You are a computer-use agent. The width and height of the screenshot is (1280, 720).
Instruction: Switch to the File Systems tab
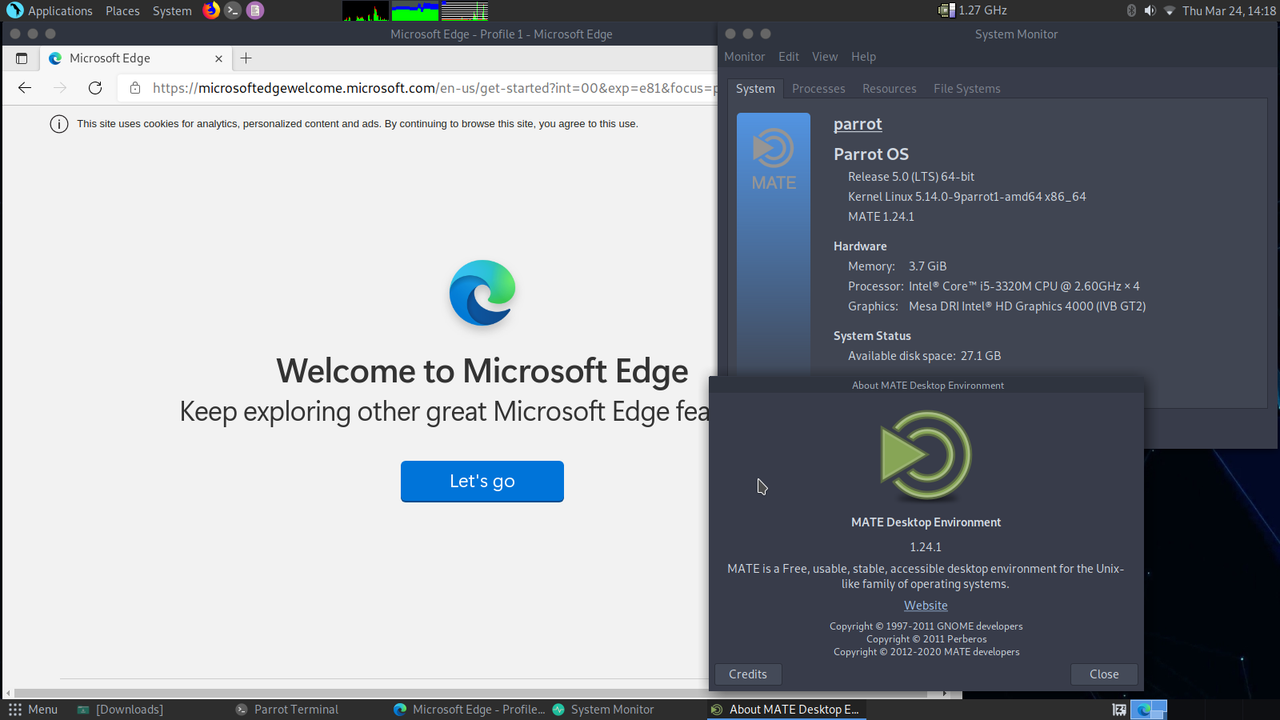pos(967,89)
